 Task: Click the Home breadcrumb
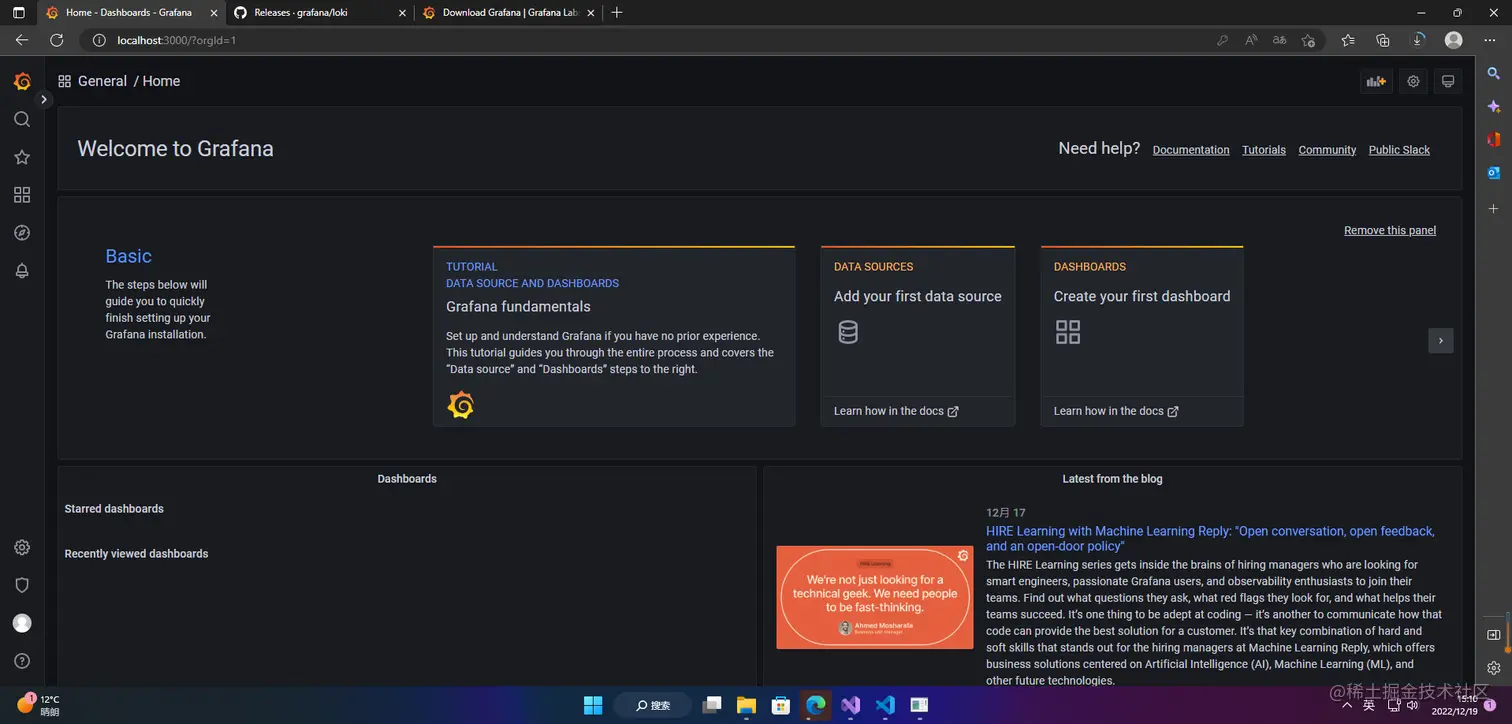(161, 81)
